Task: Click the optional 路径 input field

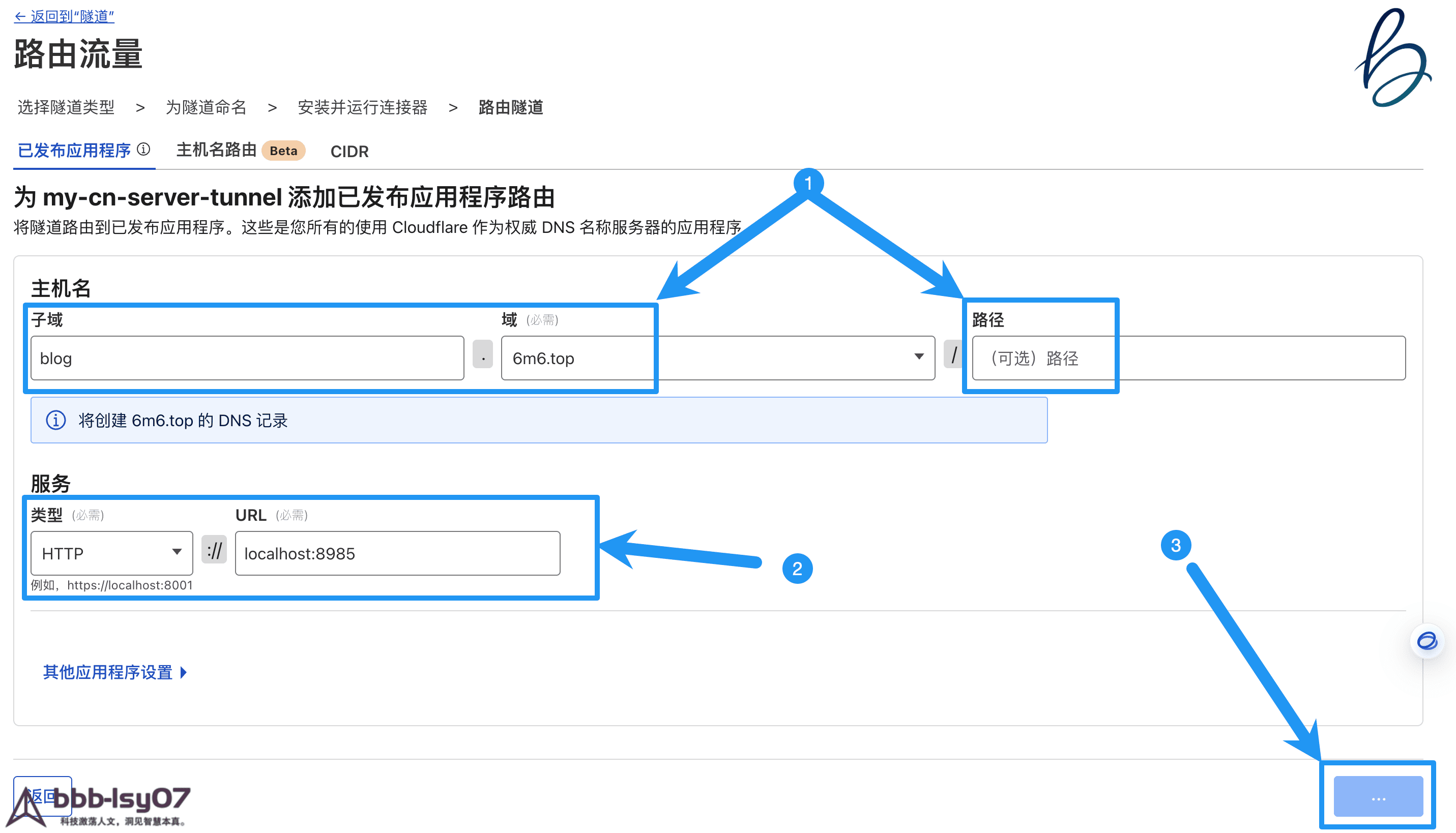Action: point(1188,358)
